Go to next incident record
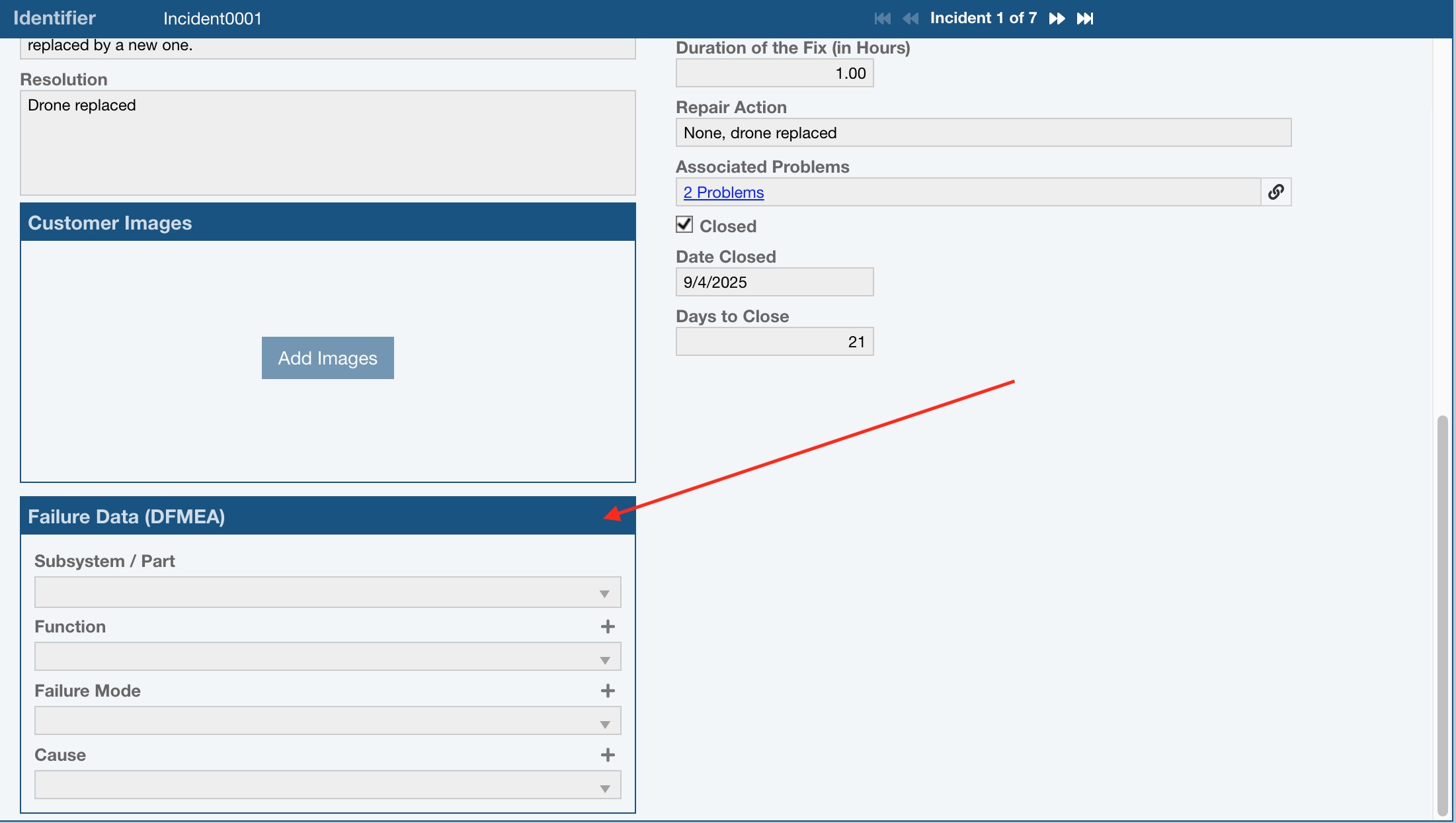This screenshot has width=1456, height=823. click(1057, 19)
